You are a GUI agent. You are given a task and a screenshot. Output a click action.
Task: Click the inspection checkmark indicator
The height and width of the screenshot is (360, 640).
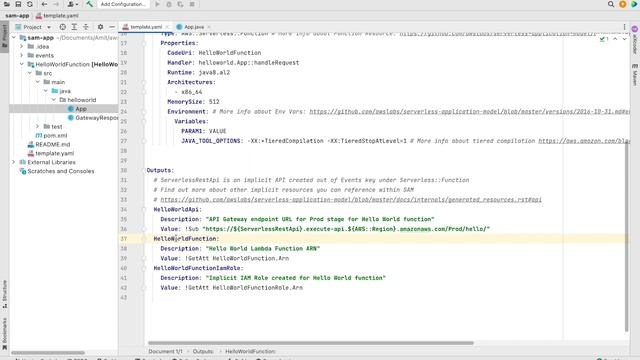click(604, 39)
